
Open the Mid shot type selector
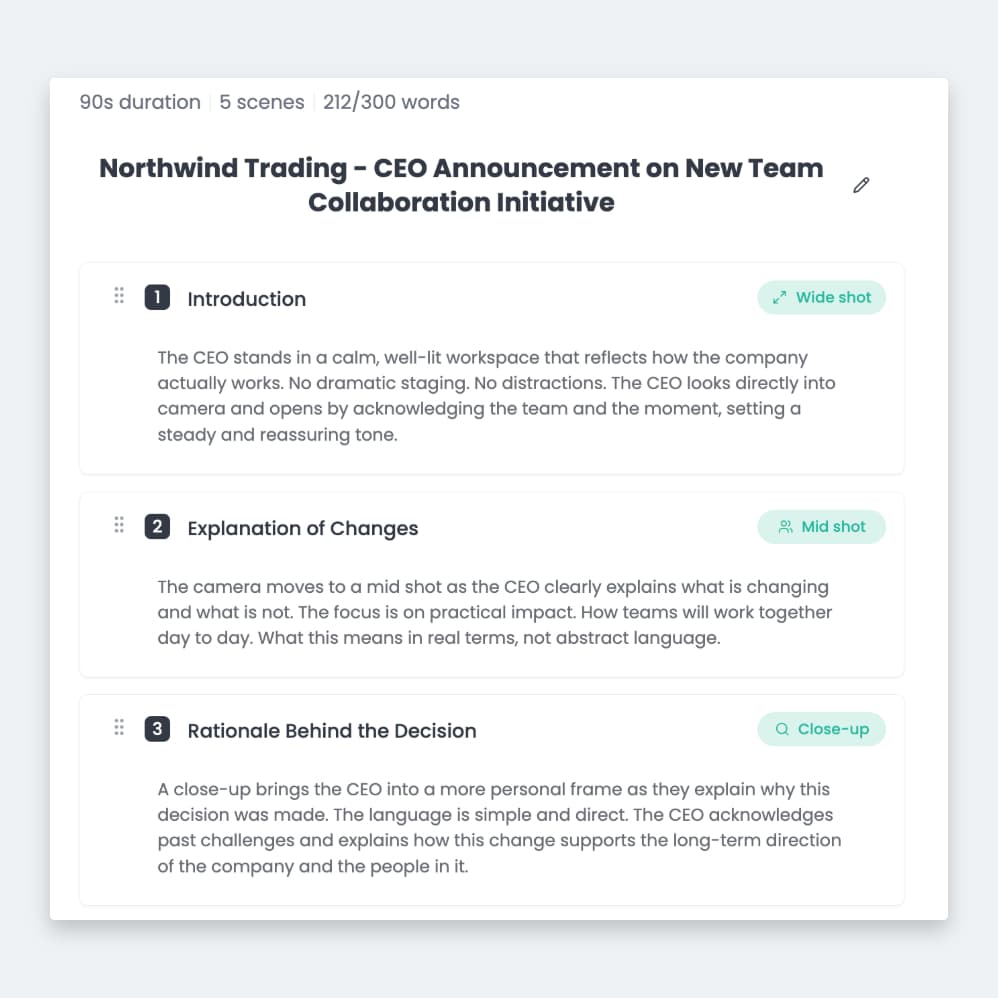coord(821,527)
